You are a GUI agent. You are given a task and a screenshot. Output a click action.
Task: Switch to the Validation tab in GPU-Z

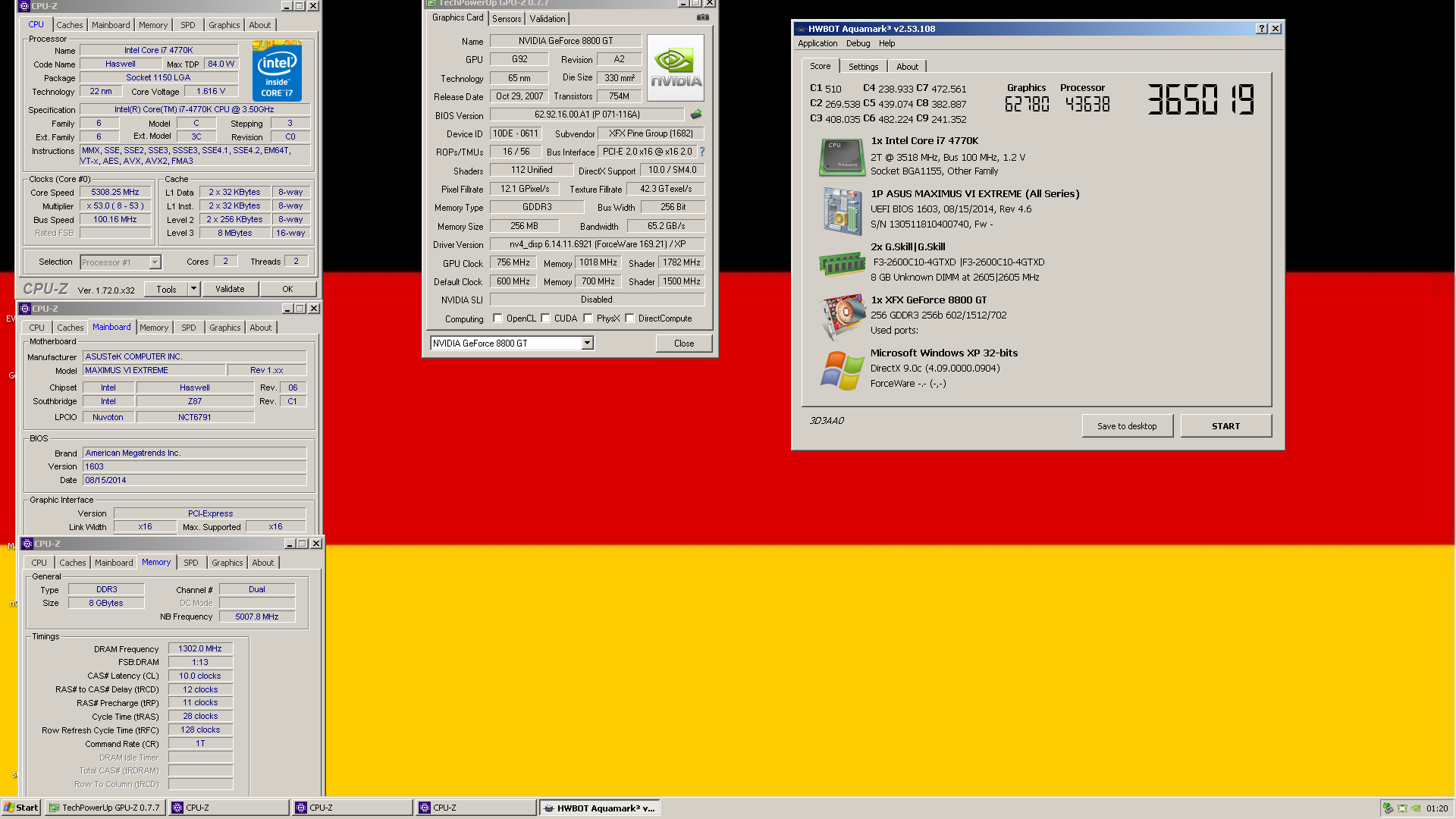click(x=548, y=19)
